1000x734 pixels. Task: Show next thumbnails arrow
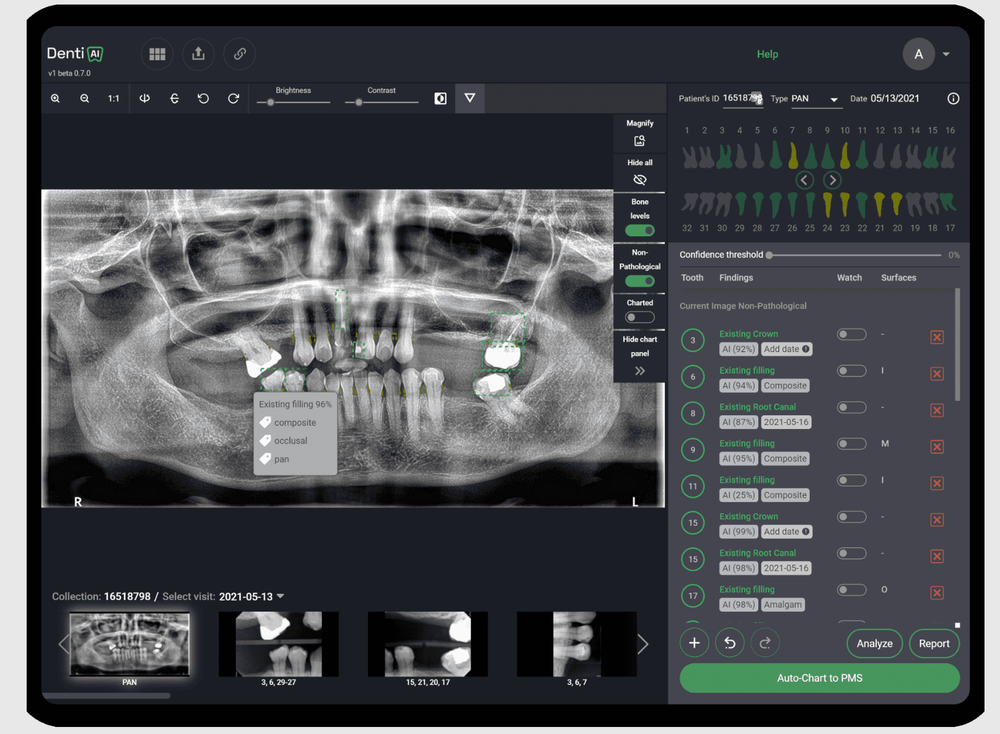click(x=643, y=644)
